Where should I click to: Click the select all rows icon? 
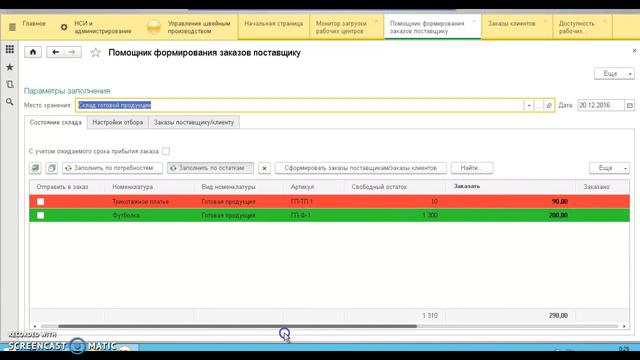point(36,168)
